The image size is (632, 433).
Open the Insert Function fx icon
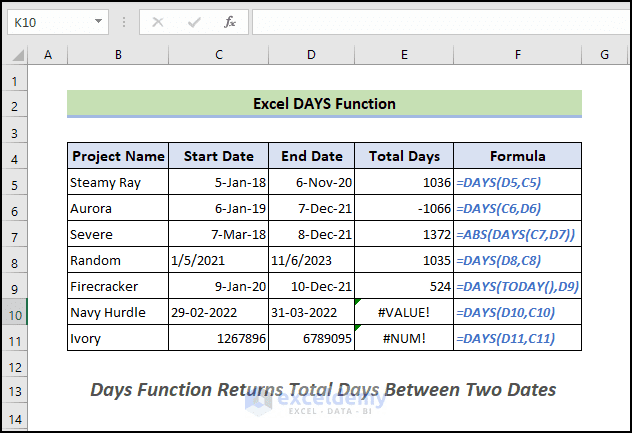(x=230, y=22)
